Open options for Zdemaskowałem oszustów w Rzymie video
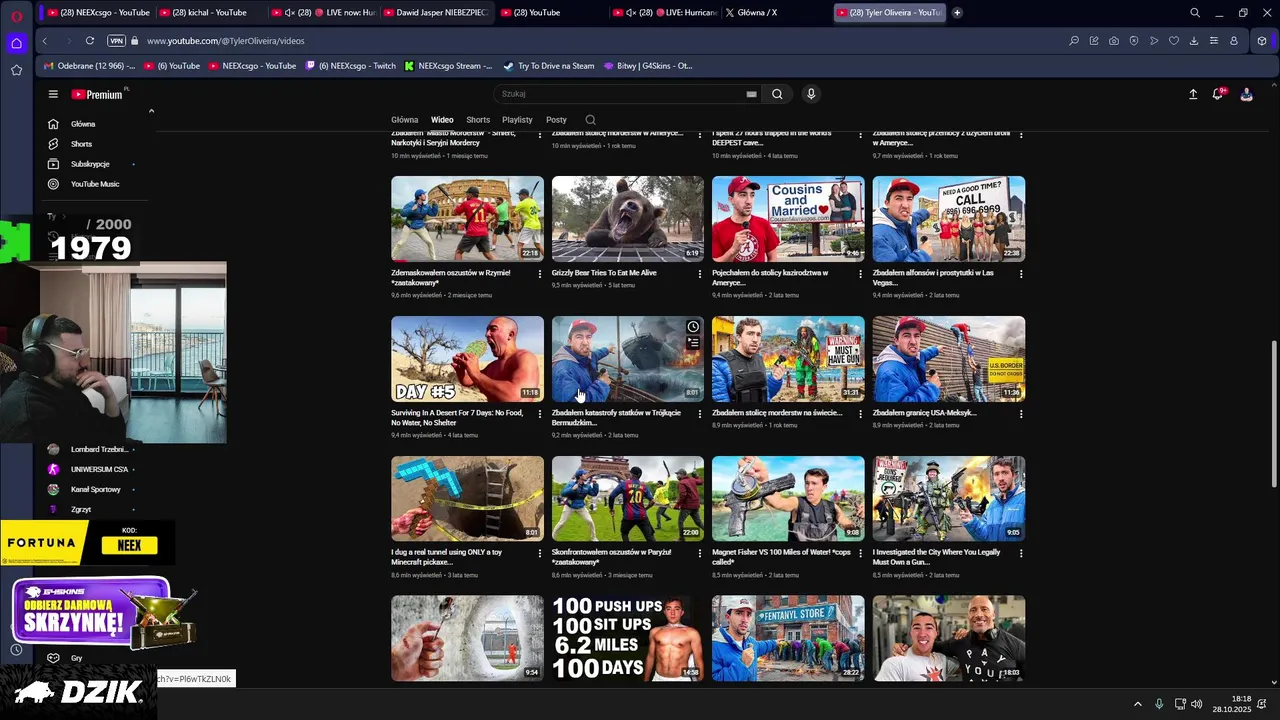 click(x=540, y=273)
